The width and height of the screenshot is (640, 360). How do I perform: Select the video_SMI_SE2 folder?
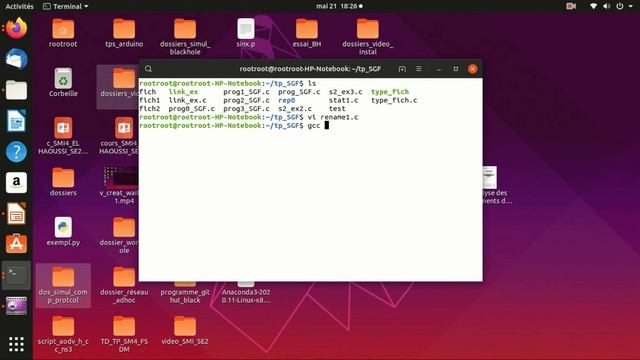pyautogui.click(x=185, y=331)
